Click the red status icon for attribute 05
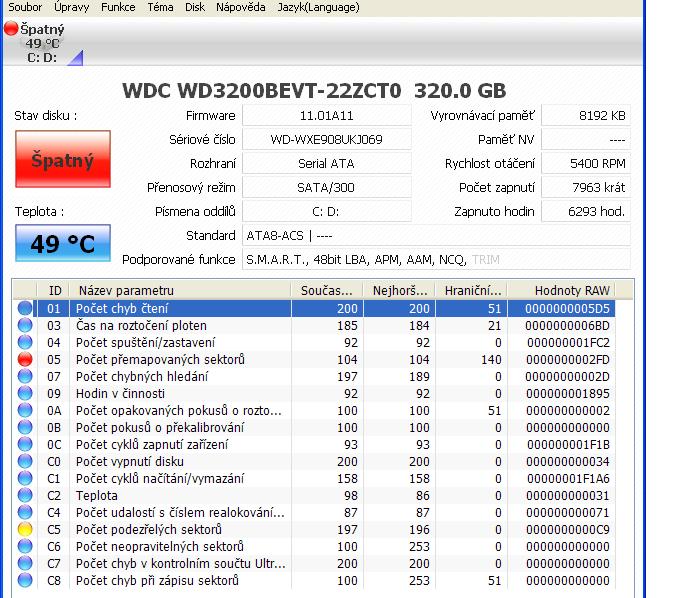683x598 pixels. coord(25,359)
